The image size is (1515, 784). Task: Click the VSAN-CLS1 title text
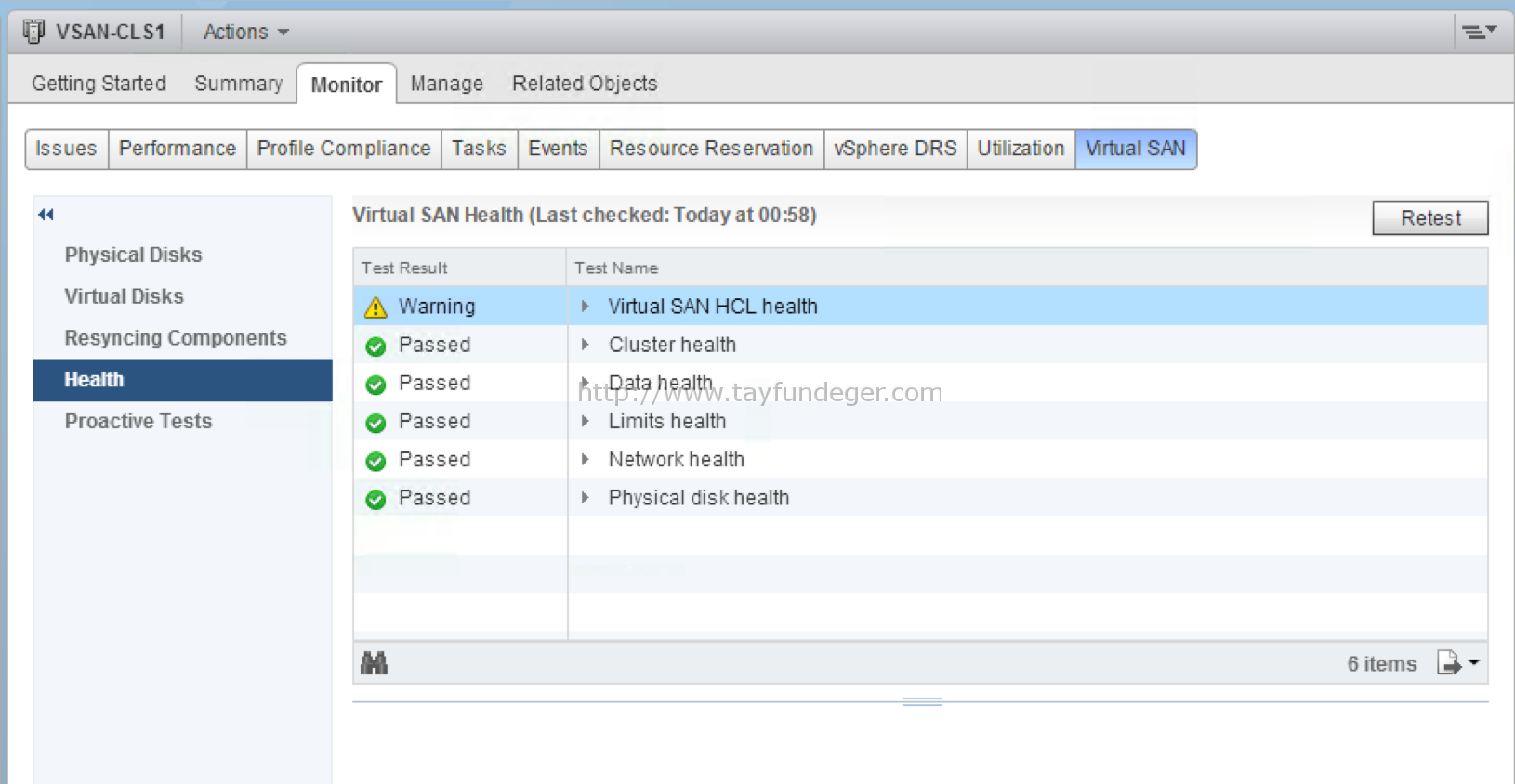coord(111,32)
